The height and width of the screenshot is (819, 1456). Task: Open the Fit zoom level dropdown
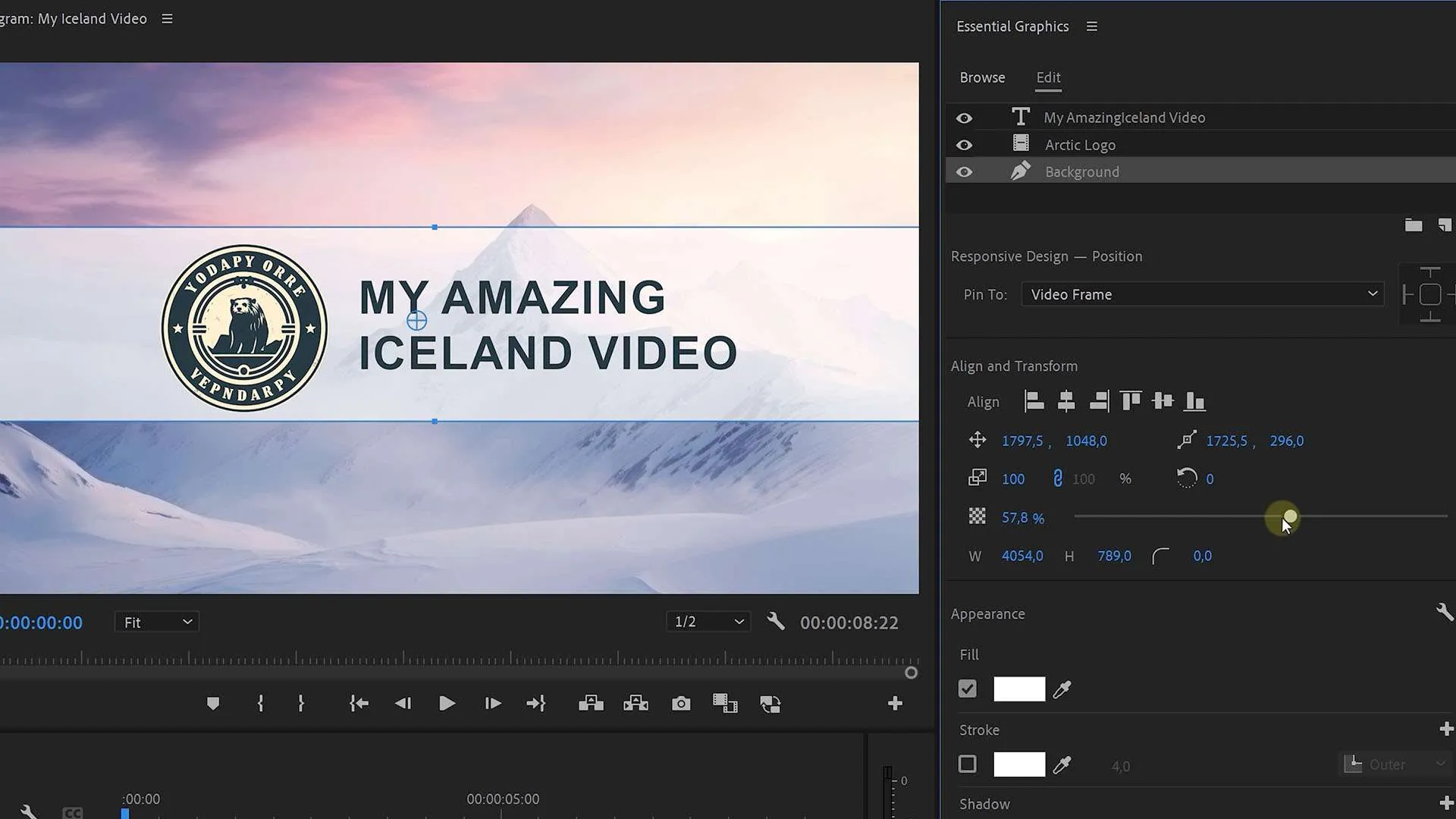point(157,622)
